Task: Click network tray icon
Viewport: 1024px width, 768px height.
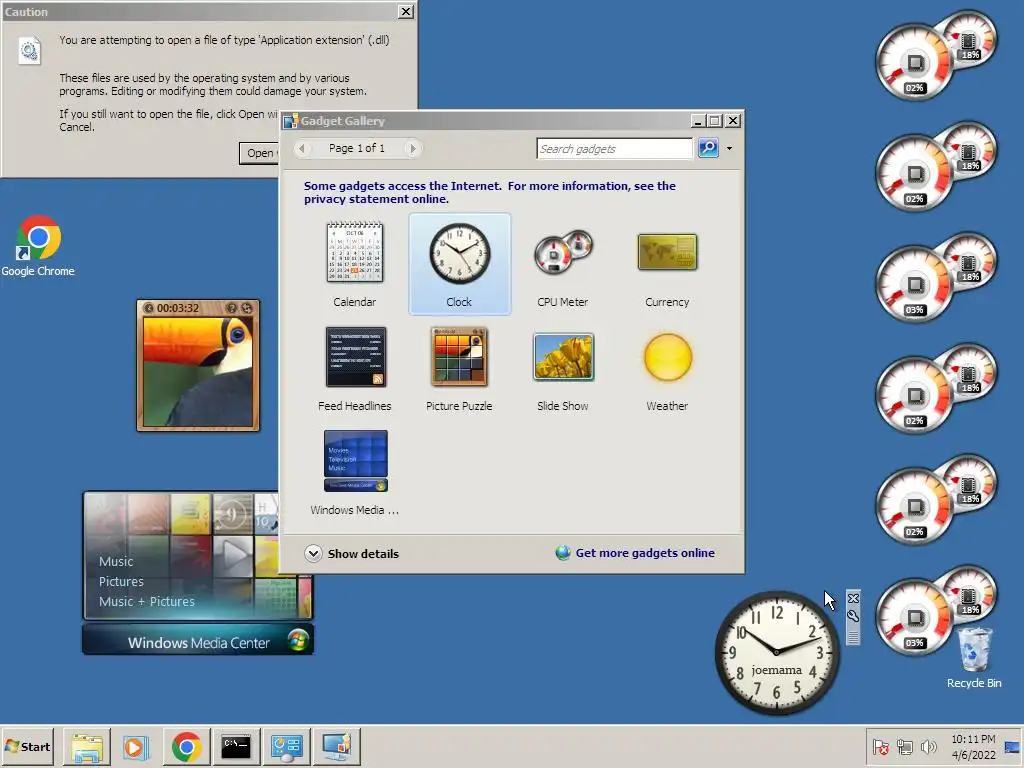Action: (x=904, y=746)
